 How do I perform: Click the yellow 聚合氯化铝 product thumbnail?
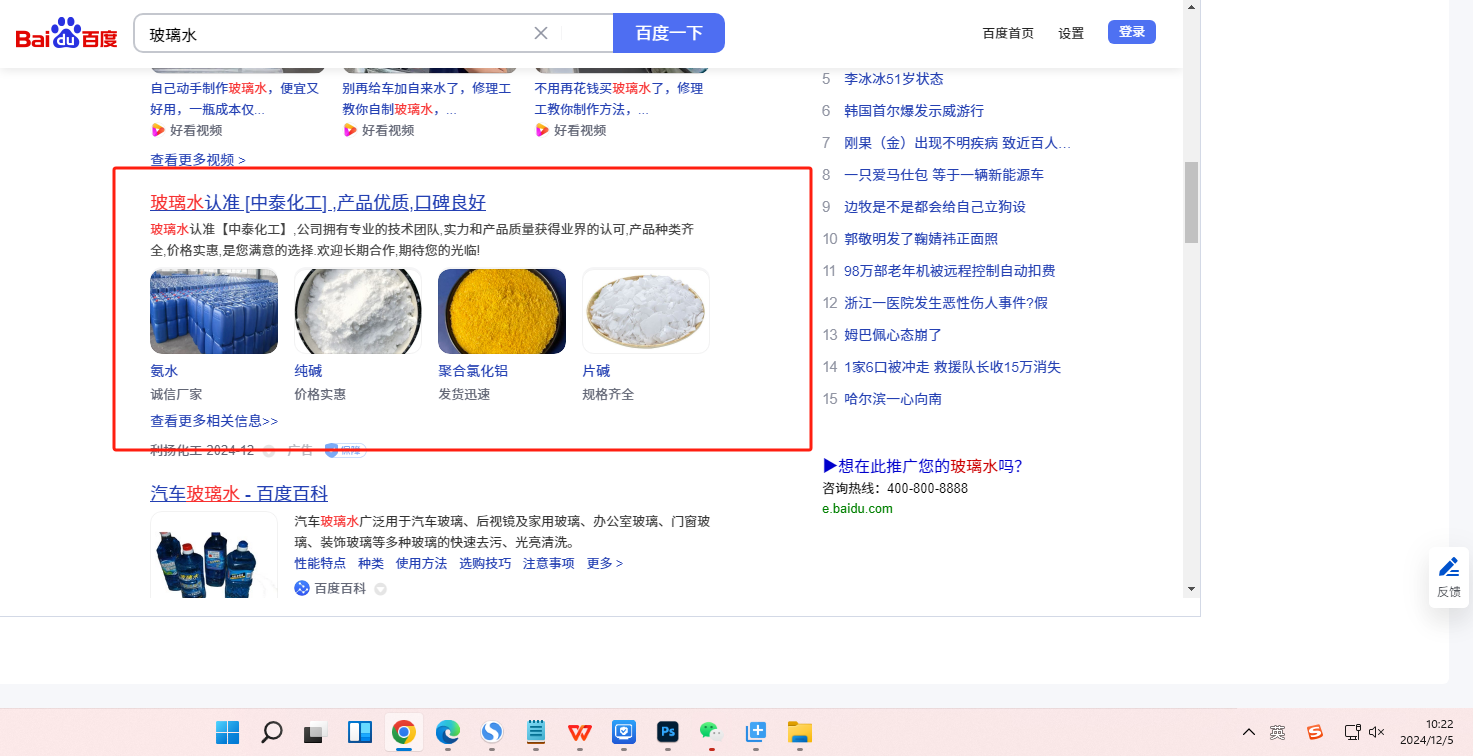(x=502, y=311)
